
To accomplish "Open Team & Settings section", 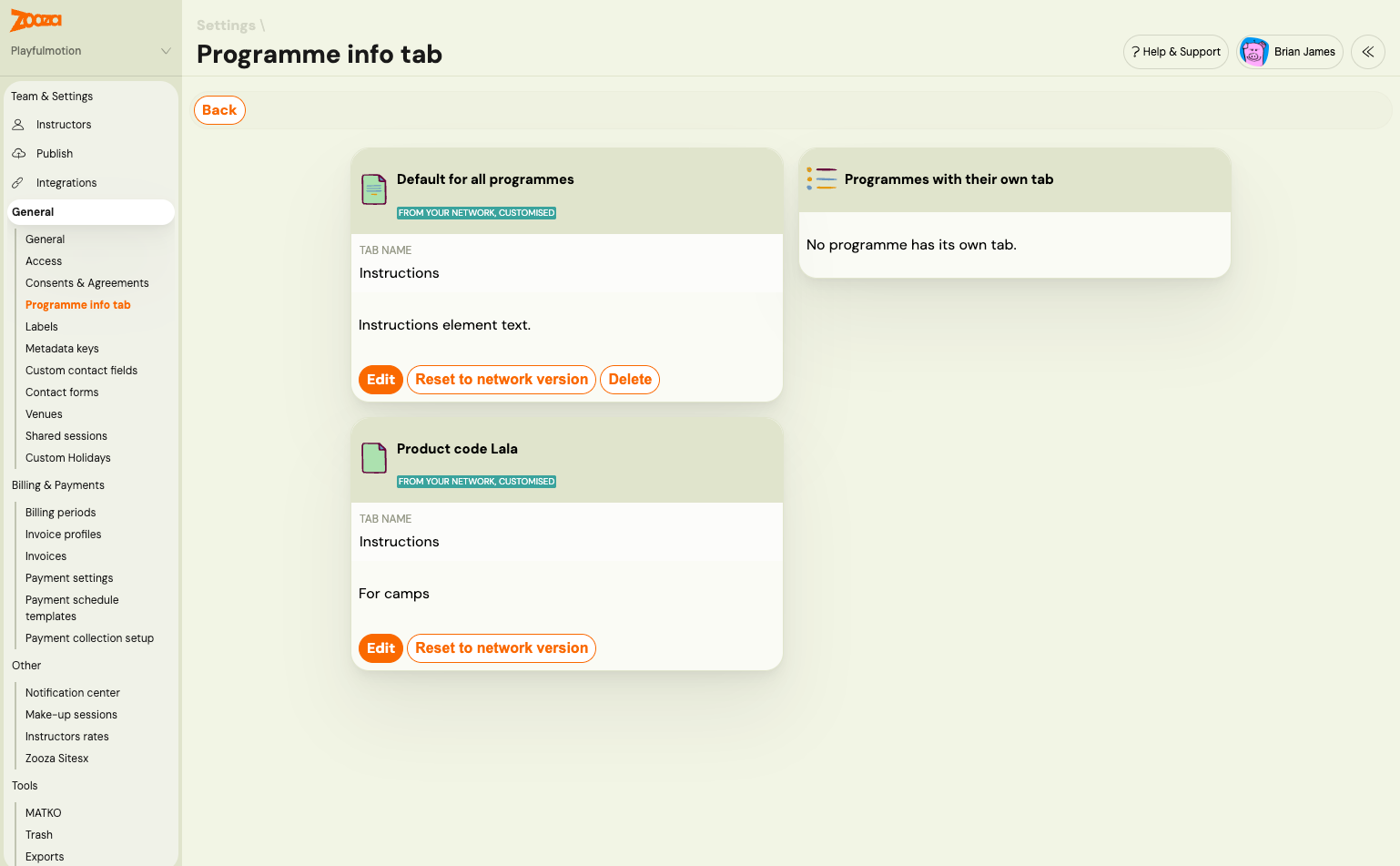I will pos(52,97).
